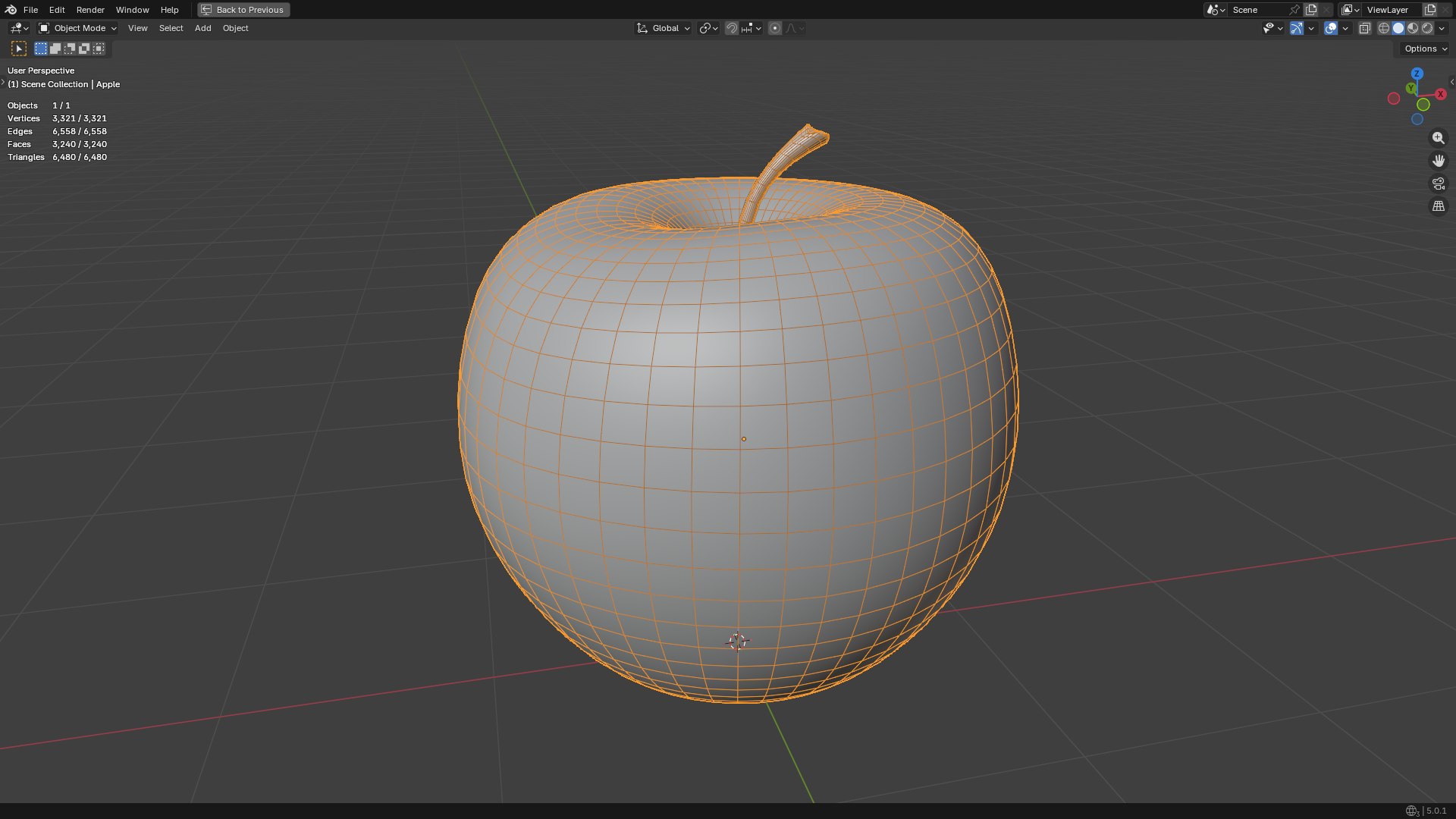1456x819 pixels.
Task: Click the Apple's orange origin dot
Action: (743, 439)
